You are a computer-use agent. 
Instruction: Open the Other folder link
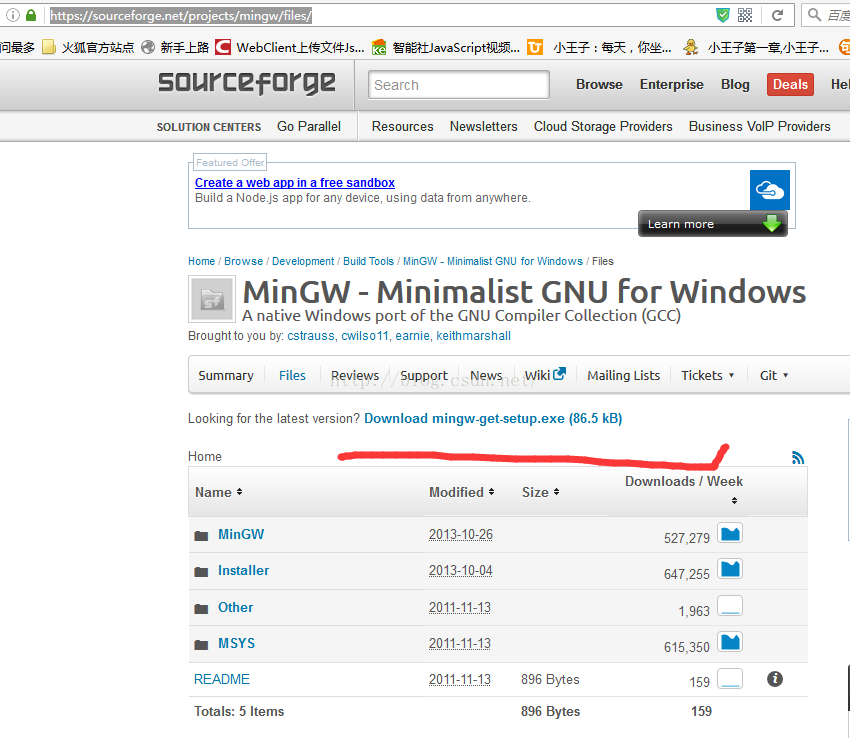[x=235, y=607]
